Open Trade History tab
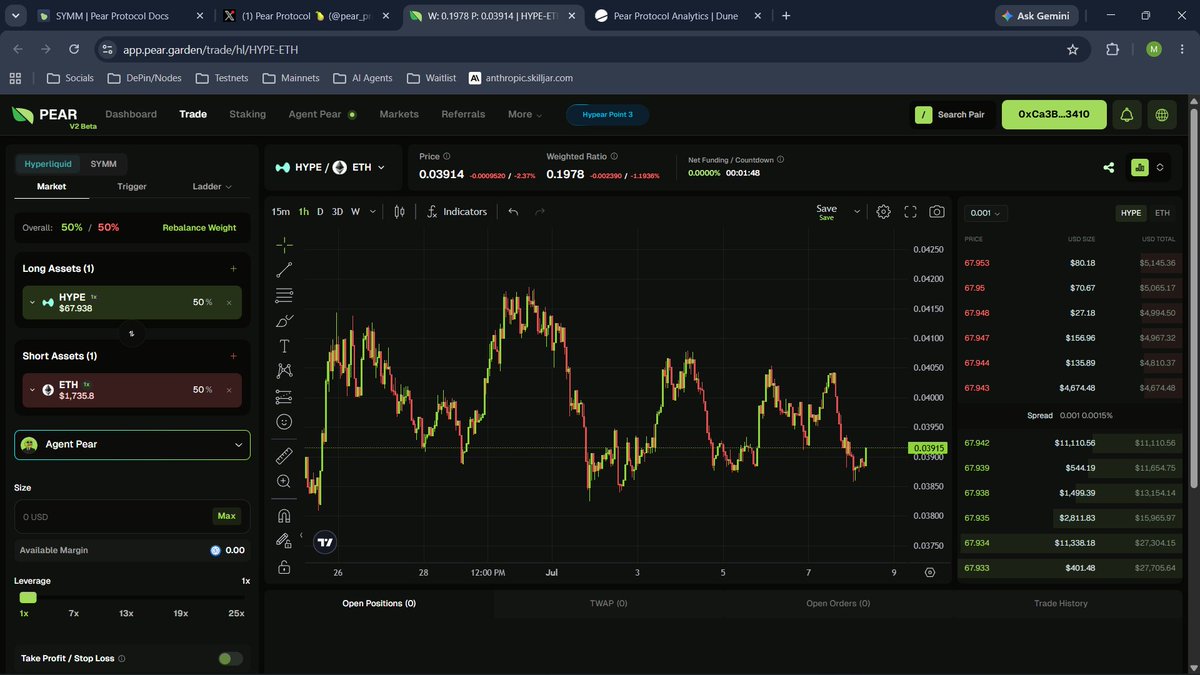This screenshot has height=675, width=1200. (1060, 604)
